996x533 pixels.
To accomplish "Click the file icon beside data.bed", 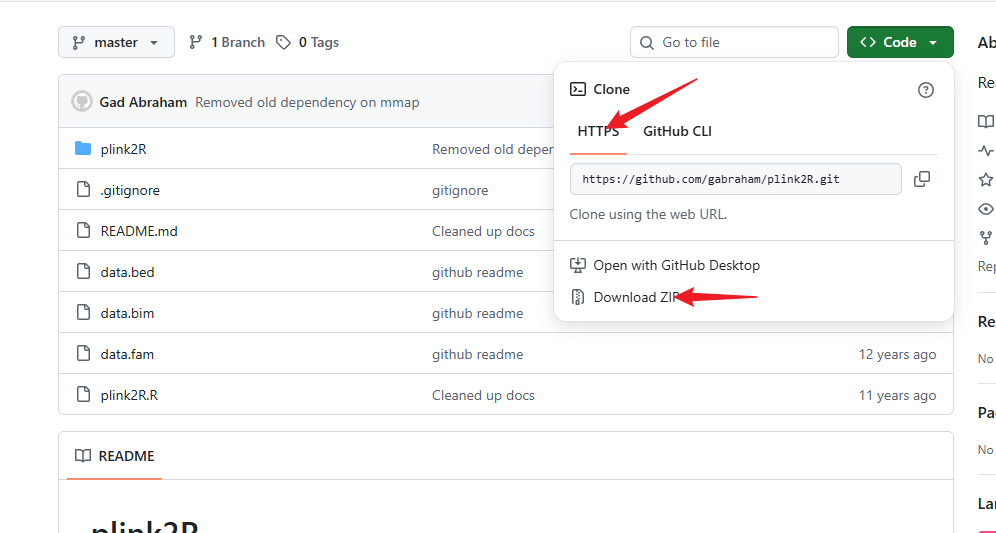I will [x=83, y=272].
